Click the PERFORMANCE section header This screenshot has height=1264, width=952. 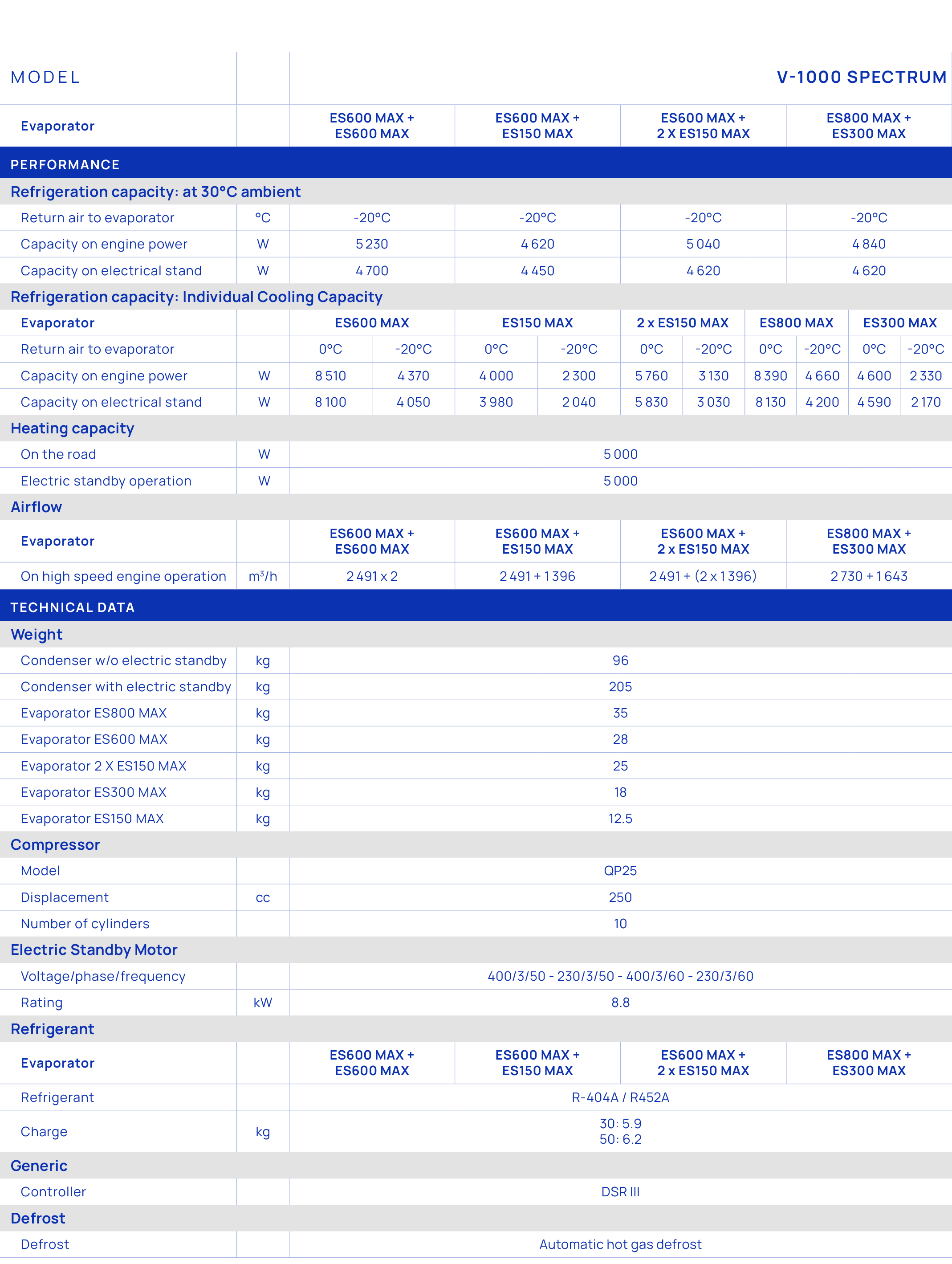click(x=65, y=165)
